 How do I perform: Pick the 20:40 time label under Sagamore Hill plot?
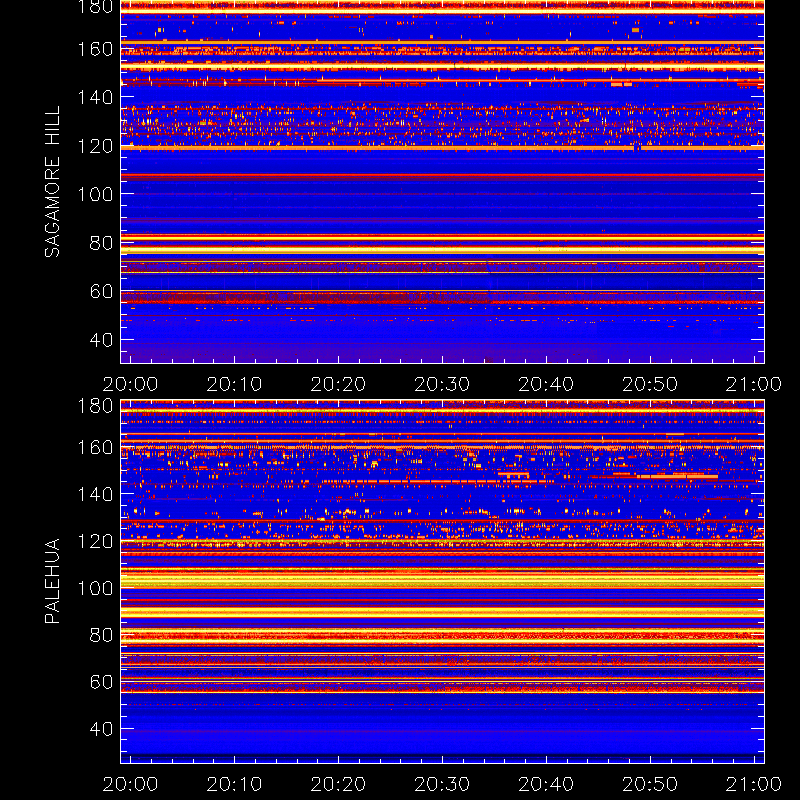[546, 384]
